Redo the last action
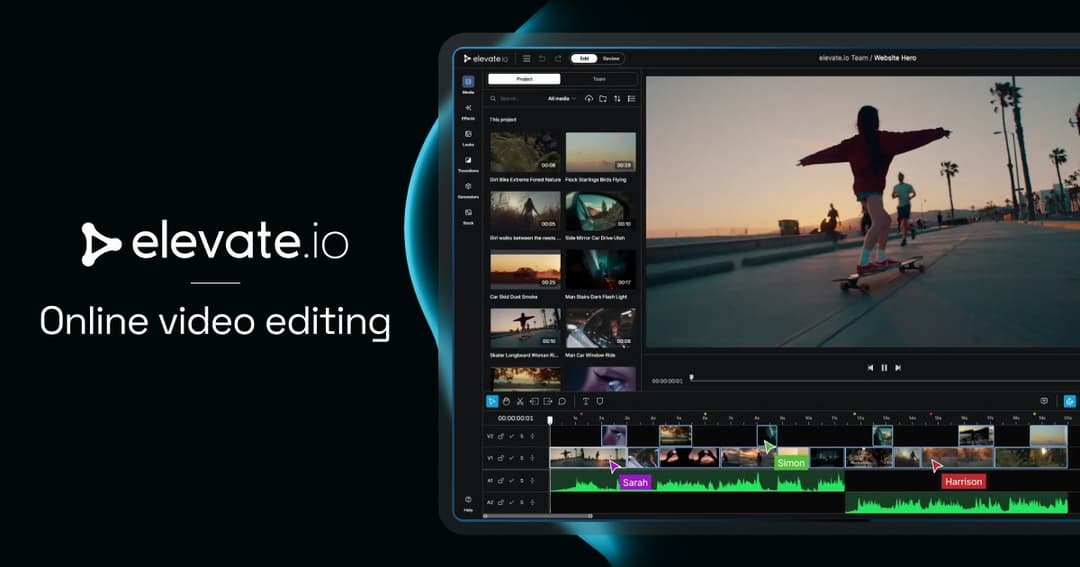The image size is (1080, 567). tap(558, 59)
